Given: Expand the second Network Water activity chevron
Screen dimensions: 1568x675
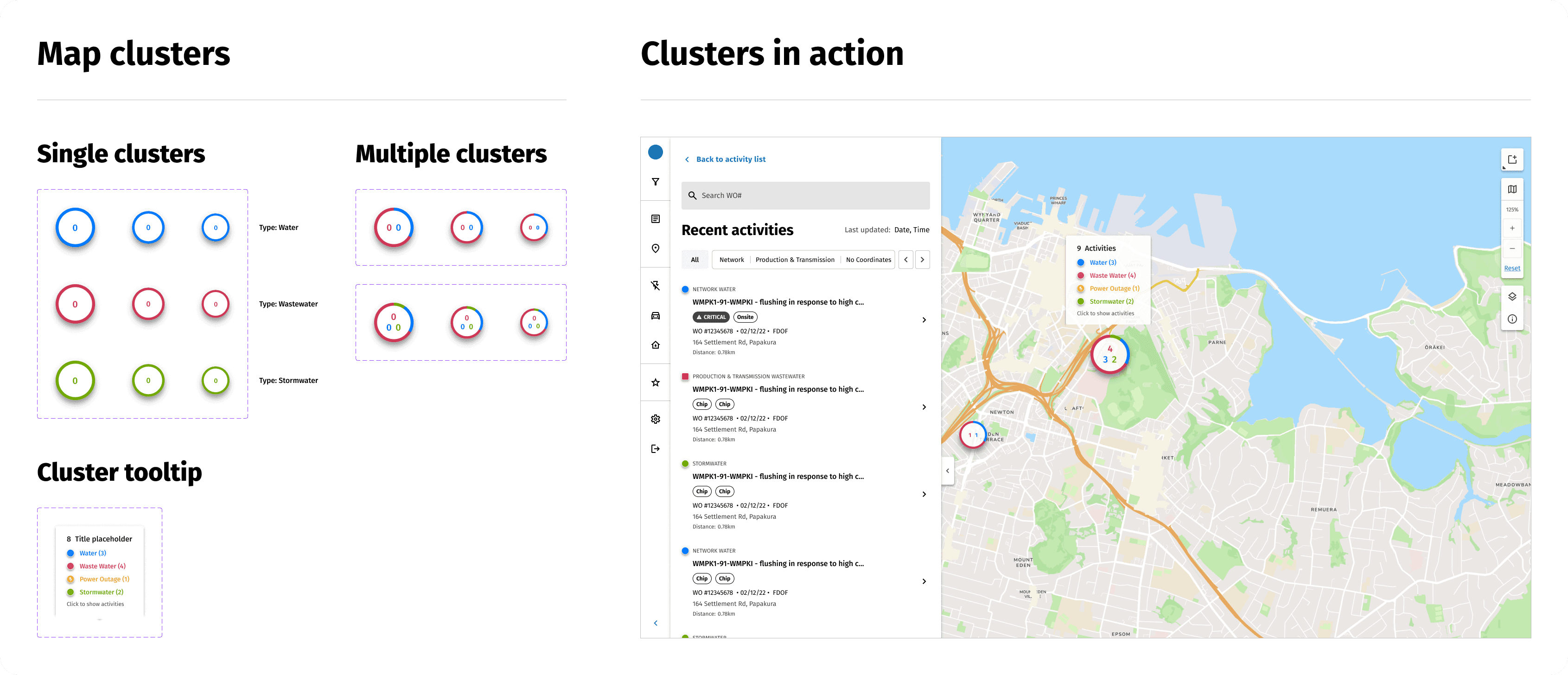Looking at the screenshot, I should 924,581.
